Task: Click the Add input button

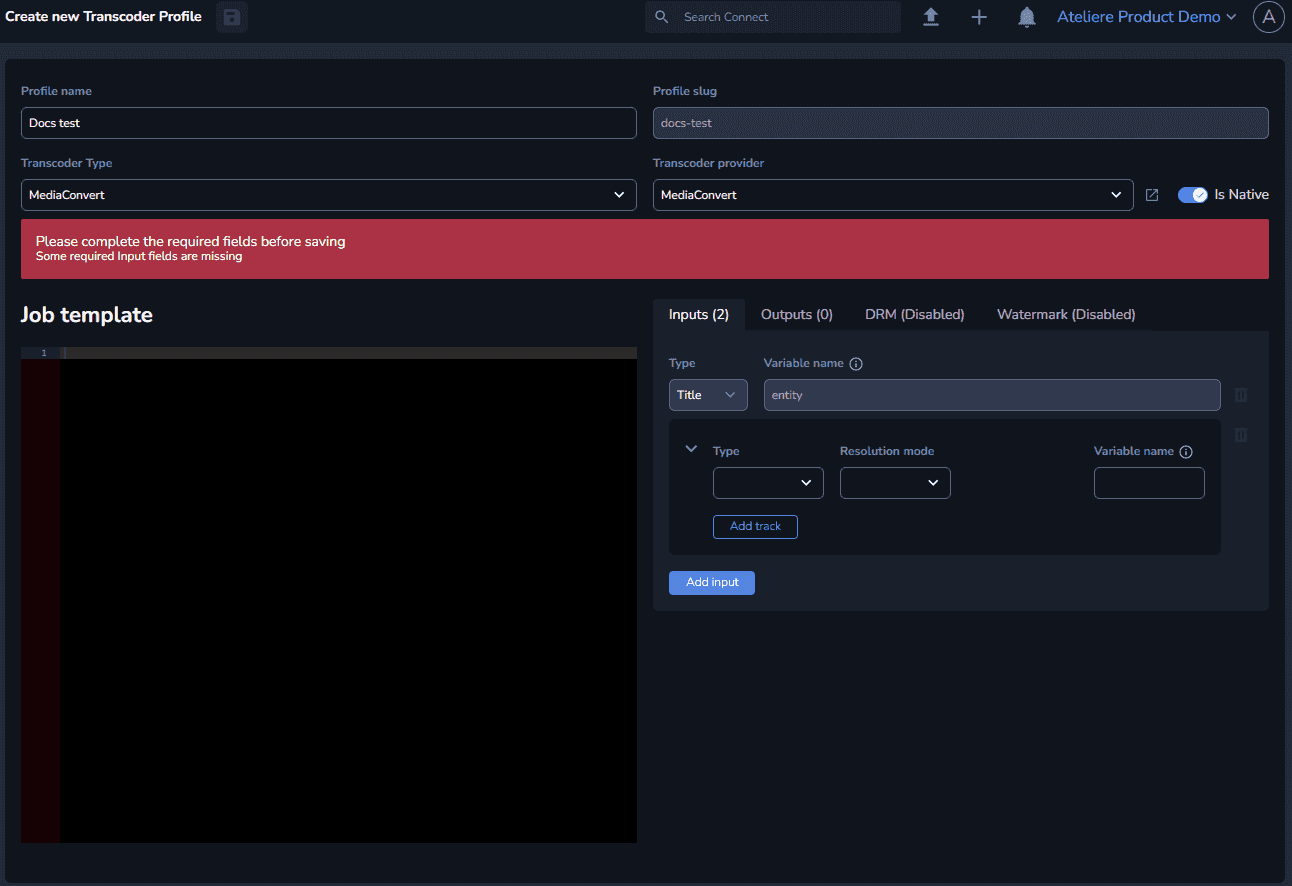Action: (712, 582)
